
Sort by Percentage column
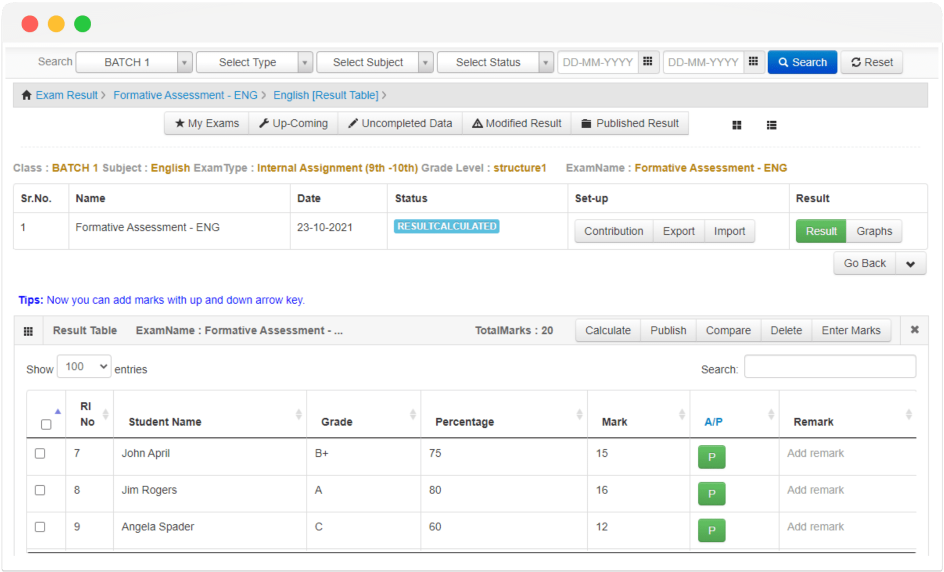point(579,414)
